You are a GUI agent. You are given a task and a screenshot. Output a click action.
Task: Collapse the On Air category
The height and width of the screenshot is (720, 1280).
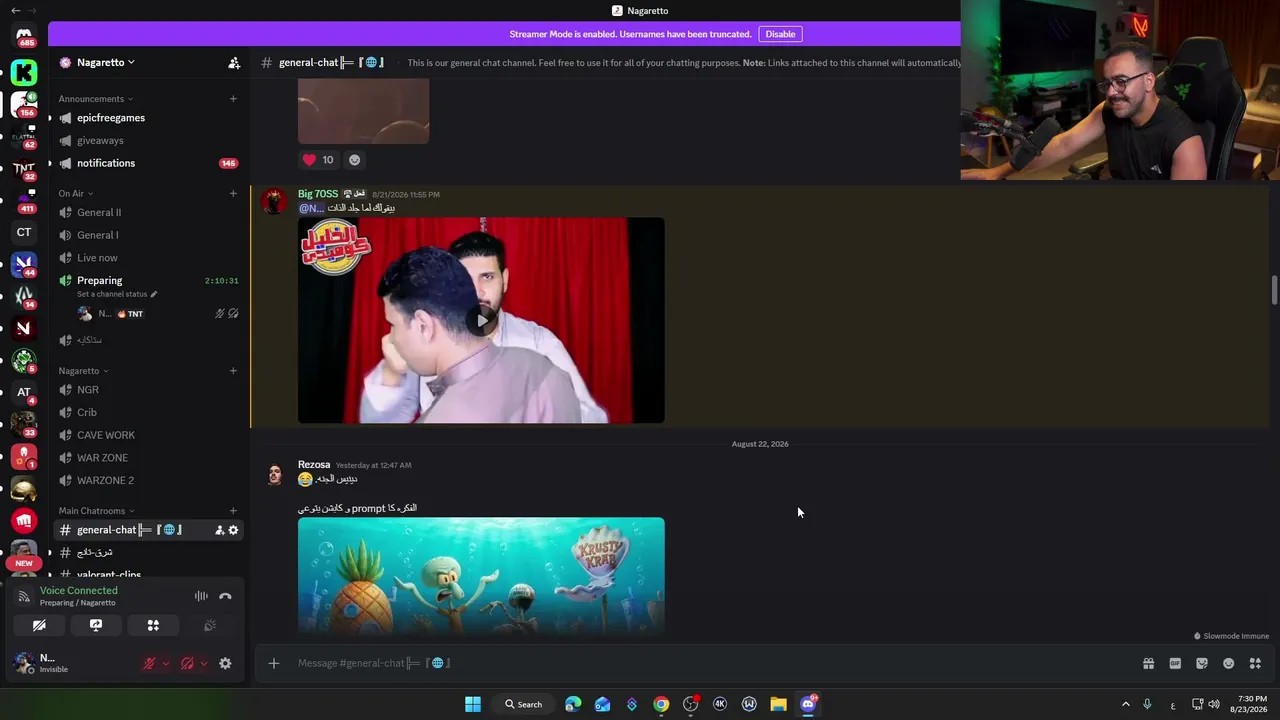pos(75,194)
